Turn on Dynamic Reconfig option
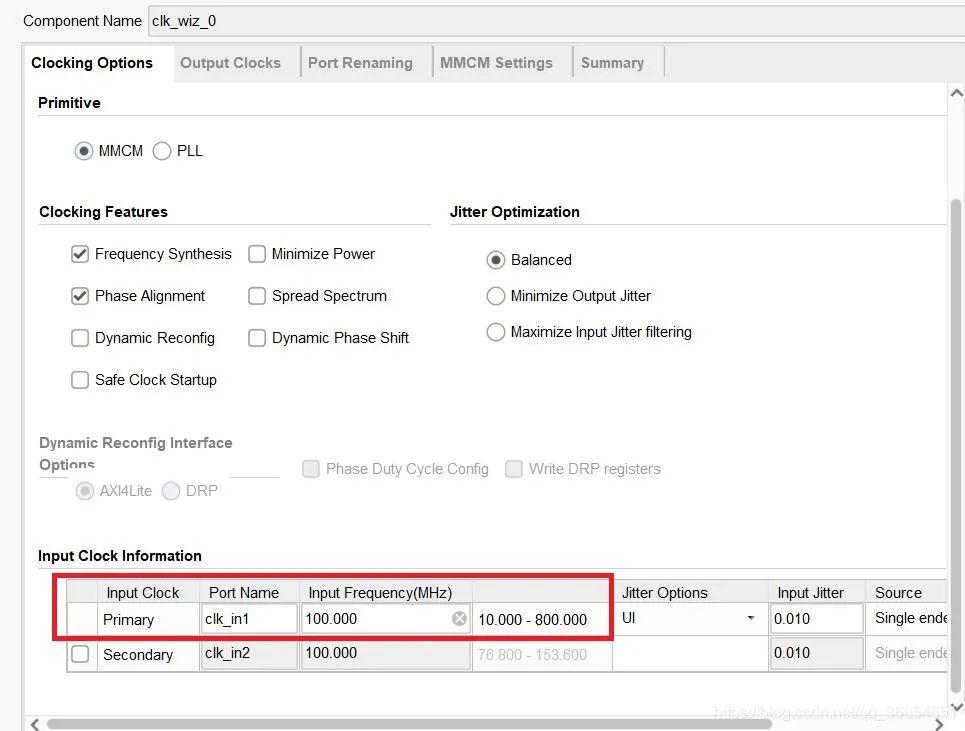 pos(80,338)
